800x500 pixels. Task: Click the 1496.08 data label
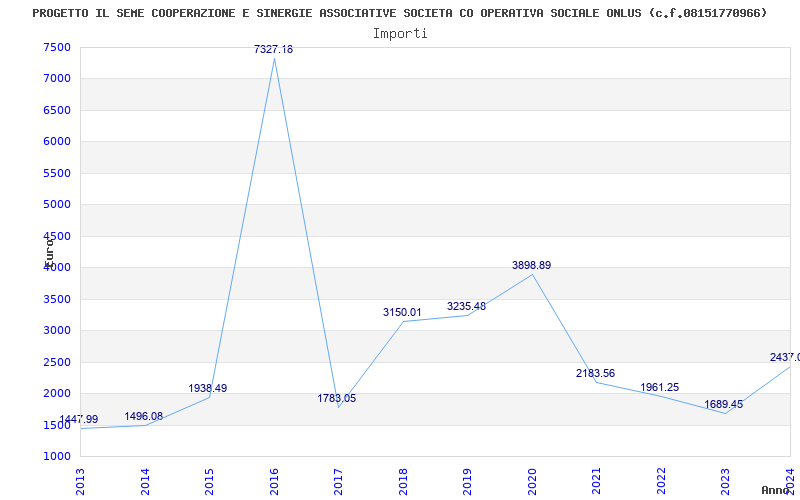click(143, 416)
